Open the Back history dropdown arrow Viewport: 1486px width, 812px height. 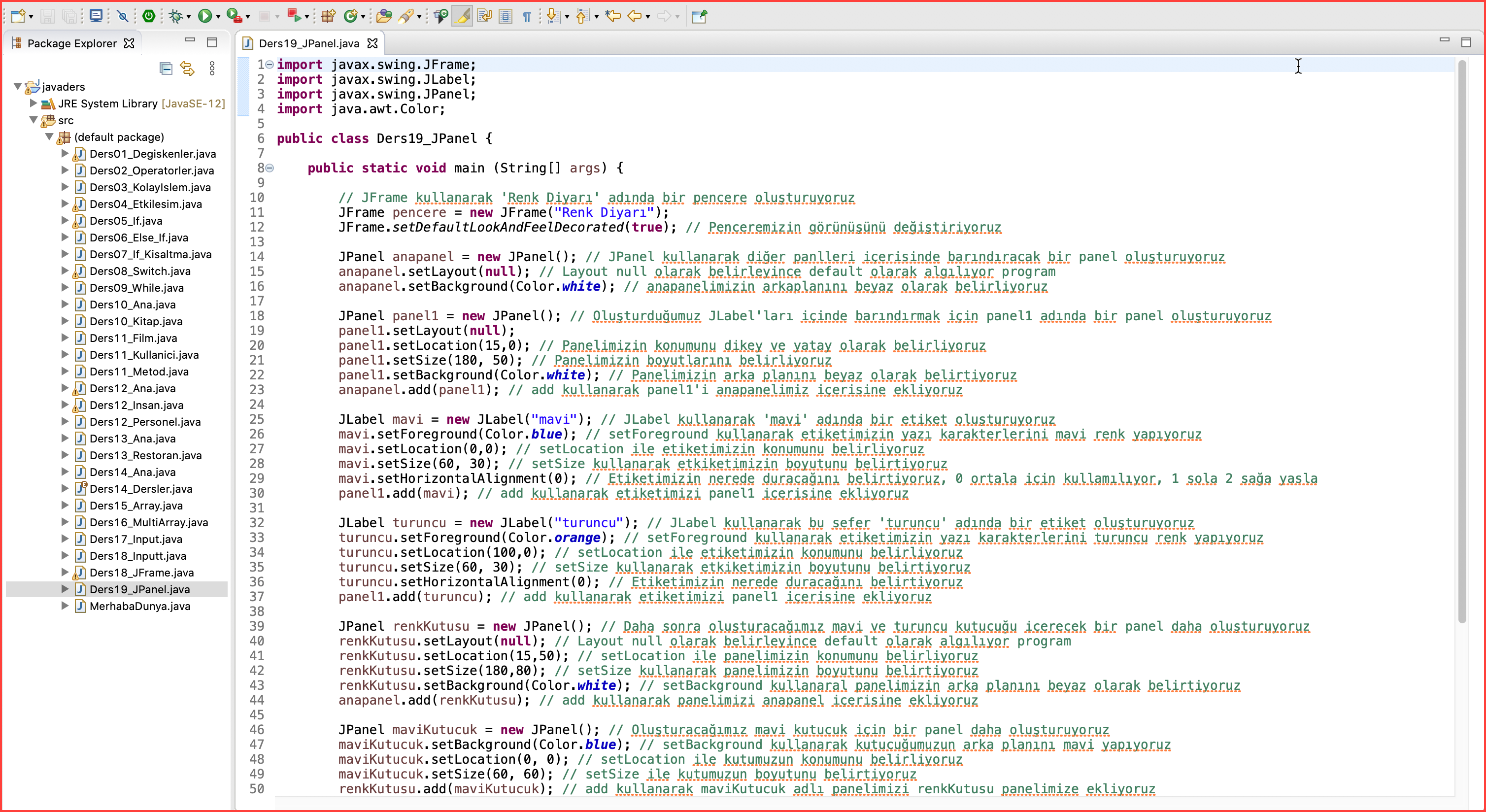pos(648,17)
